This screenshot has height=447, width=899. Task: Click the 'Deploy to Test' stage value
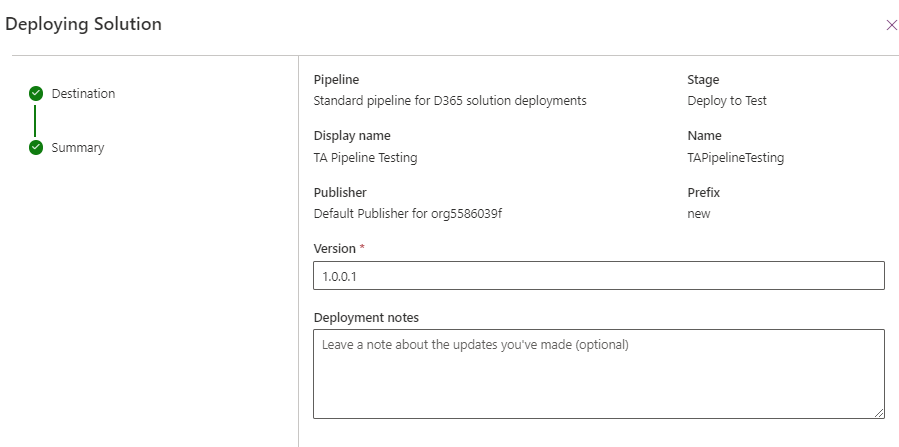[x=727, y=101]
